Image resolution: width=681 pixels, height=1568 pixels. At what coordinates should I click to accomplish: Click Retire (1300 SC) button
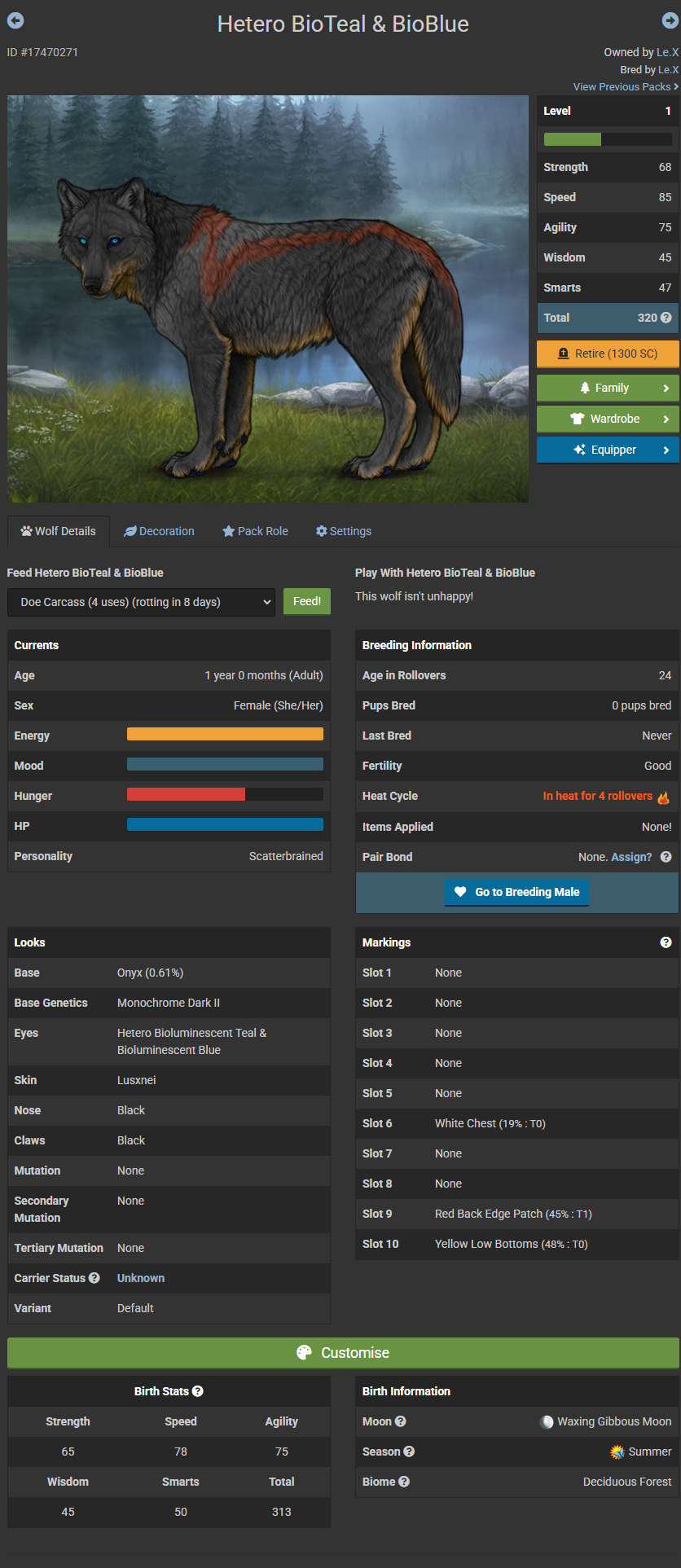(608, 354)
